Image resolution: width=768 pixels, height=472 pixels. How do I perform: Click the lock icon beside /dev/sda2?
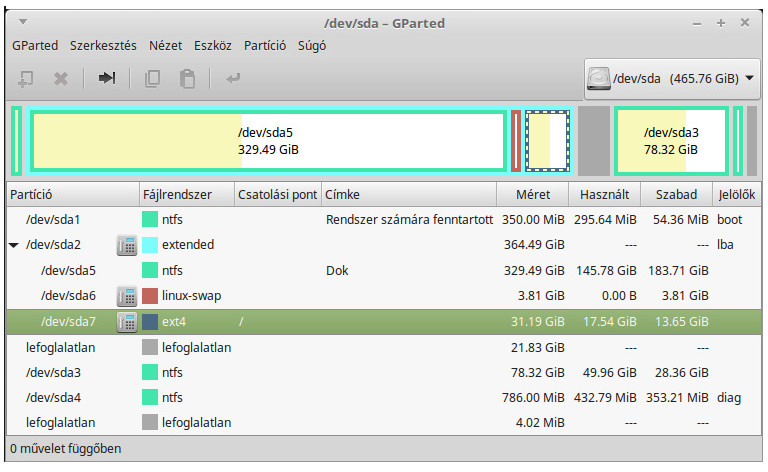127,244
